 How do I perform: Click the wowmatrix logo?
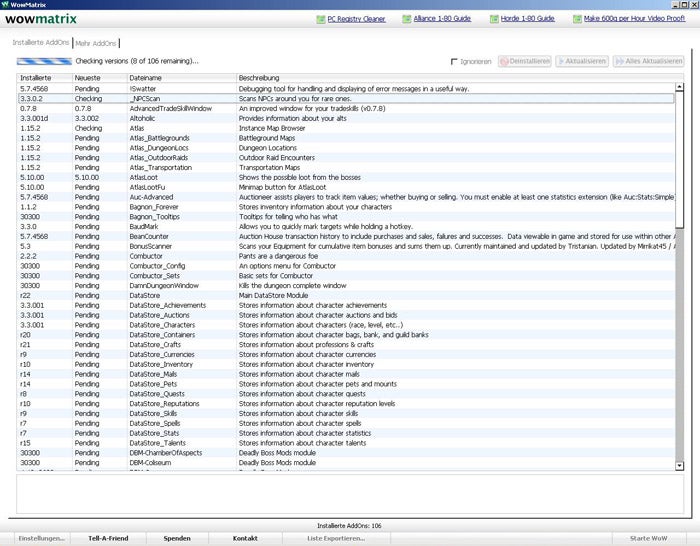[x=41, y=19]
